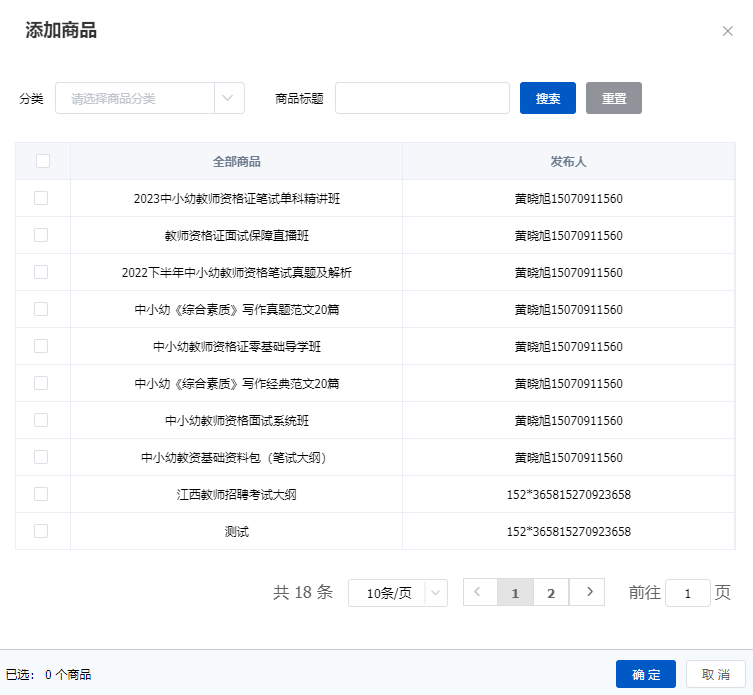The height and width of the screenshot is (695, 753).
Task: Select checkbox for 中小幼教师资格证零基础导学班
Action: click(x=41, y=346)
